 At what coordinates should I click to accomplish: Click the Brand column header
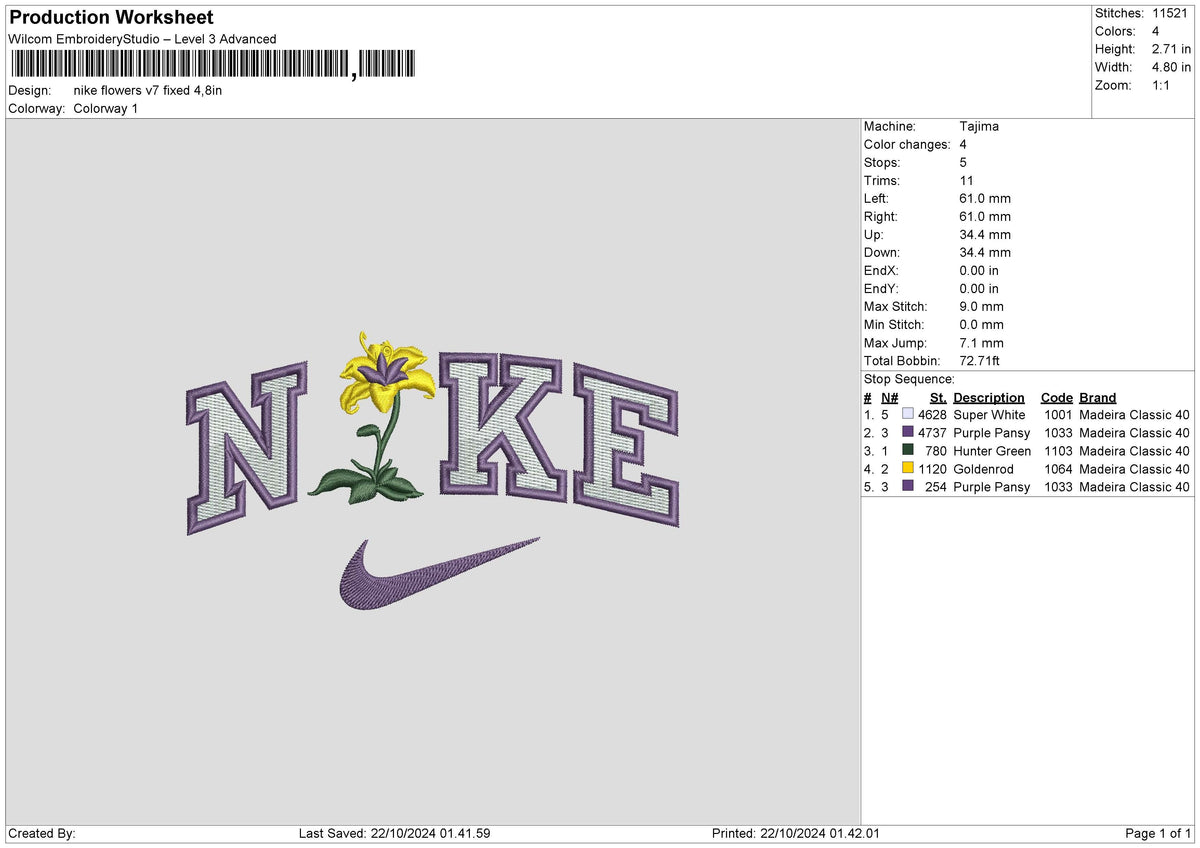tap(1098, 398)
